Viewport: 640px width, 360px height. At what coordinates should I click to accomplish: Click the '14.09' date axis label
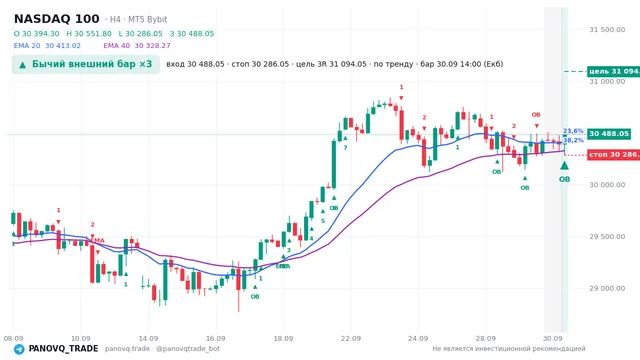coord(148,338)
